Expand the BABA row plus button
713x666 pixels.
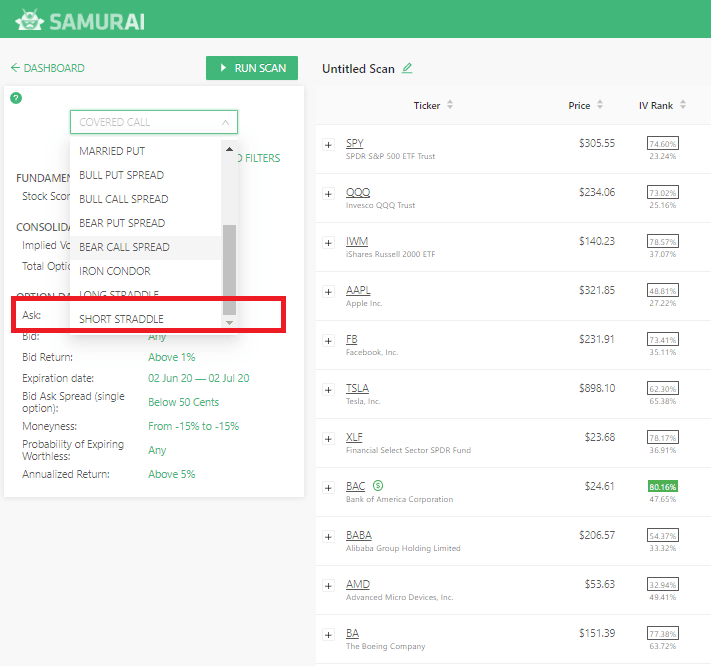[328, 537]
